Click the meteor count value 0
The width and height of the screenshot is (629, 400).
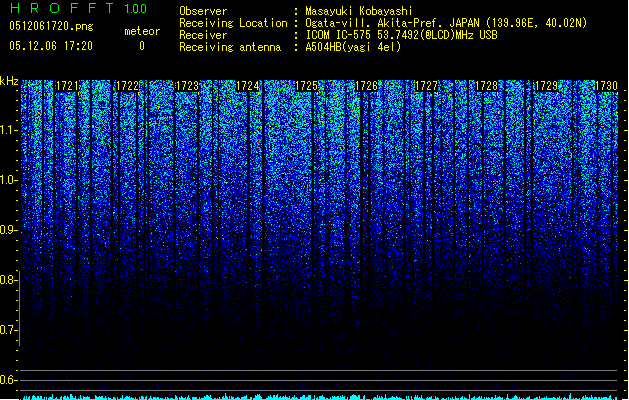pyautogui.click(x=142, y=46)
